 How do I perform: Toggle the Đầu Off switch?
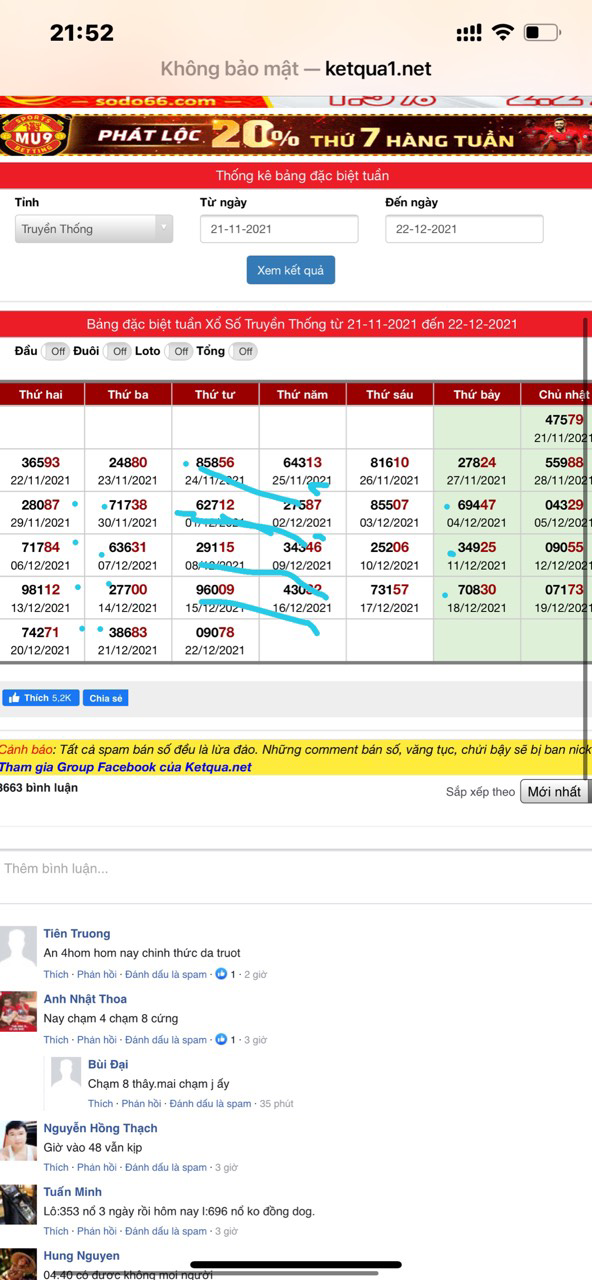57,351
